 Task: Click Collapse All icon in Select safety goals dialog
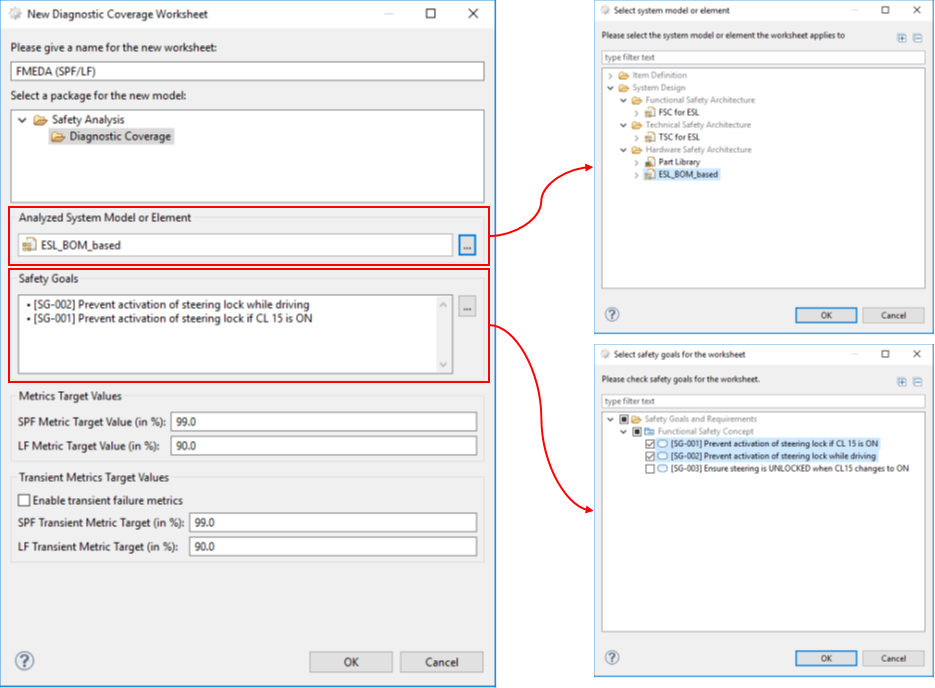click(x=918, y=382)
